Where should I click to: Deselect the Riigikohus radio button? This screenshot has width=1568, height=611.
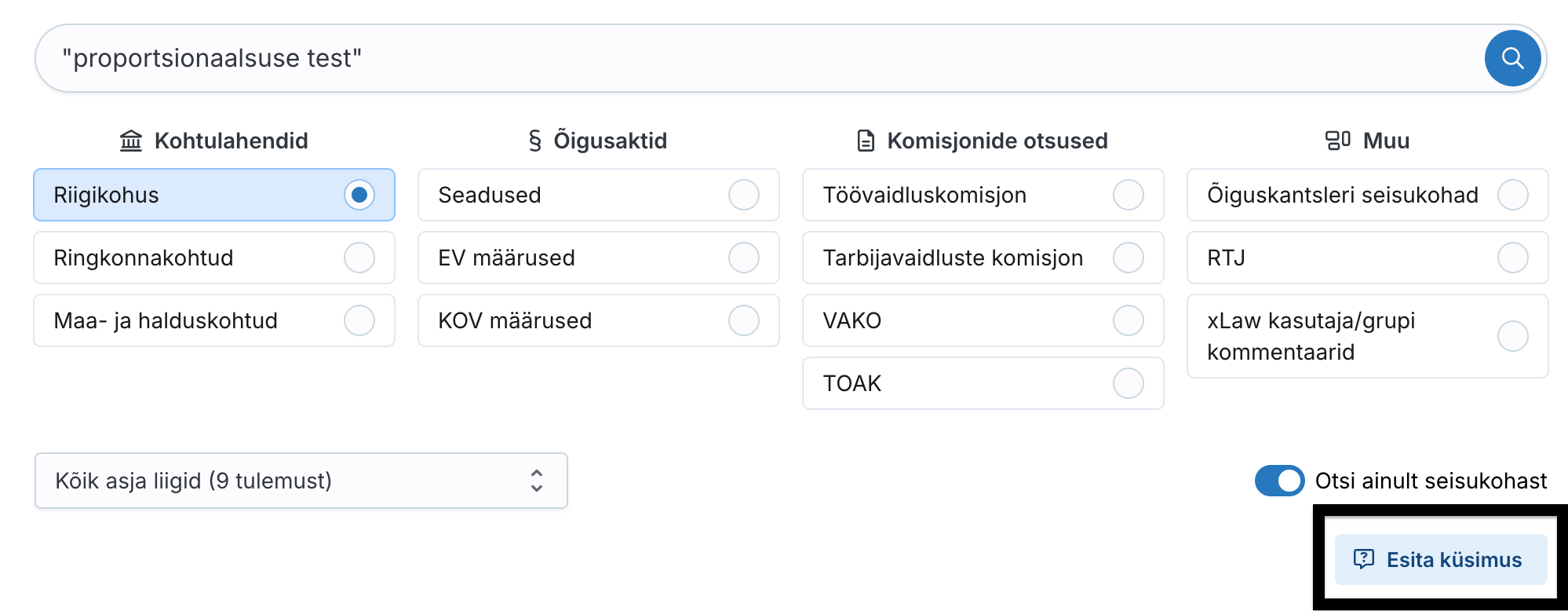[x=359, y=196]
